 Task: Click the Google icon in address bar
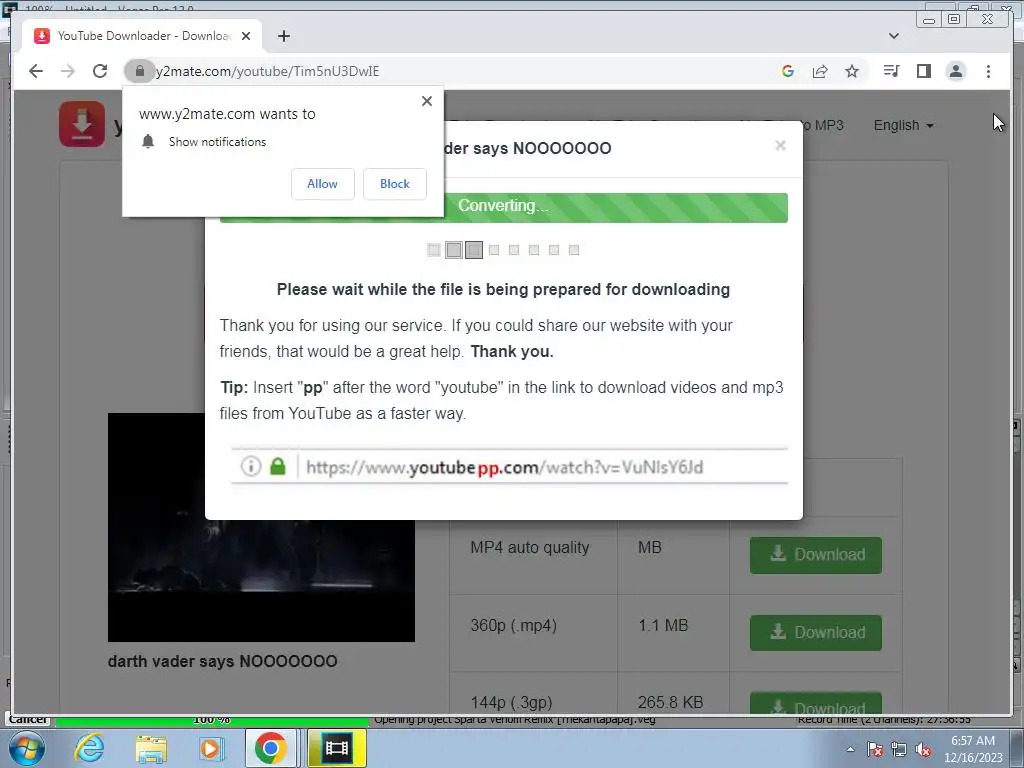click(788, 71)
